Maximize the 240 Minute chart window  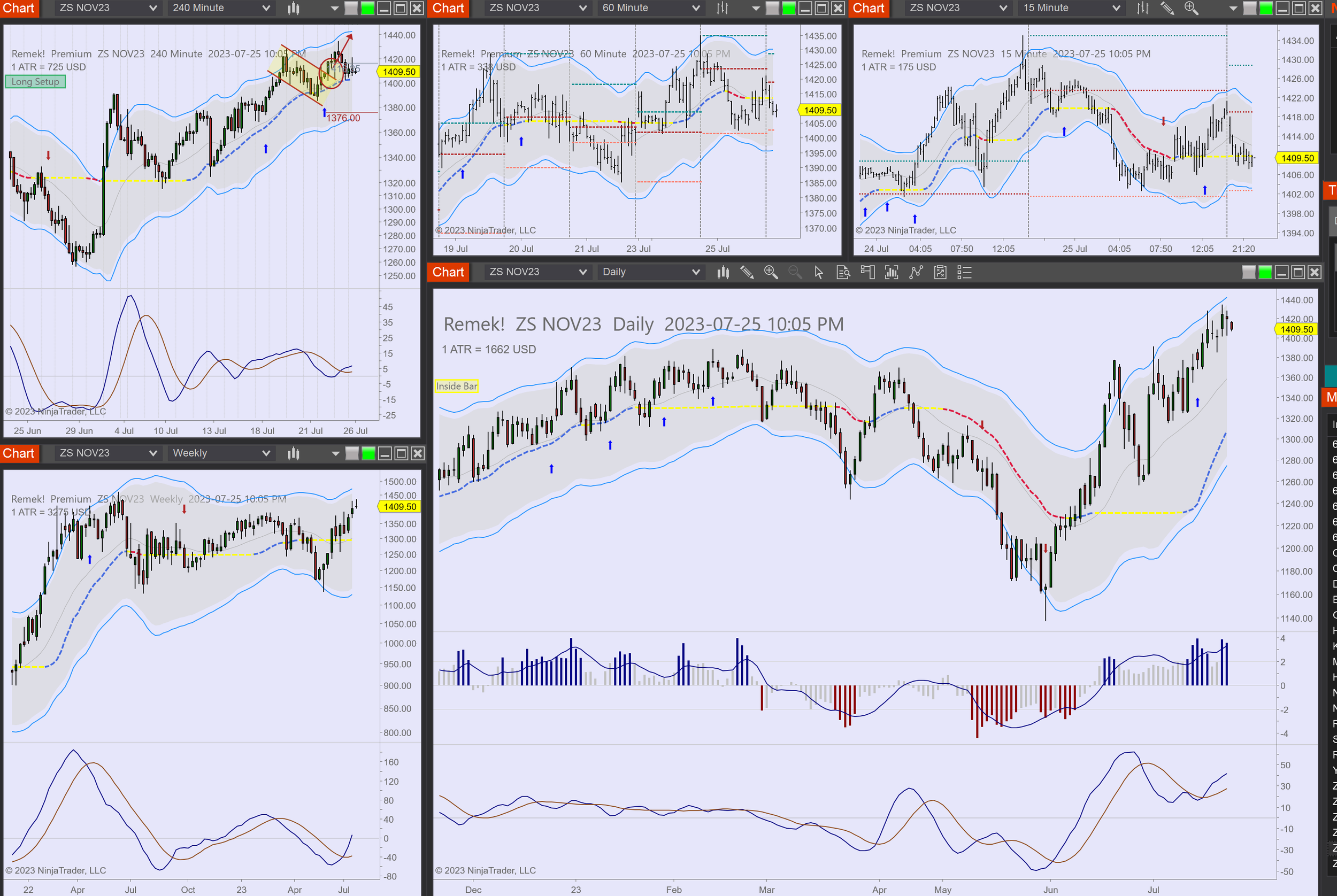tap(401, 8)
